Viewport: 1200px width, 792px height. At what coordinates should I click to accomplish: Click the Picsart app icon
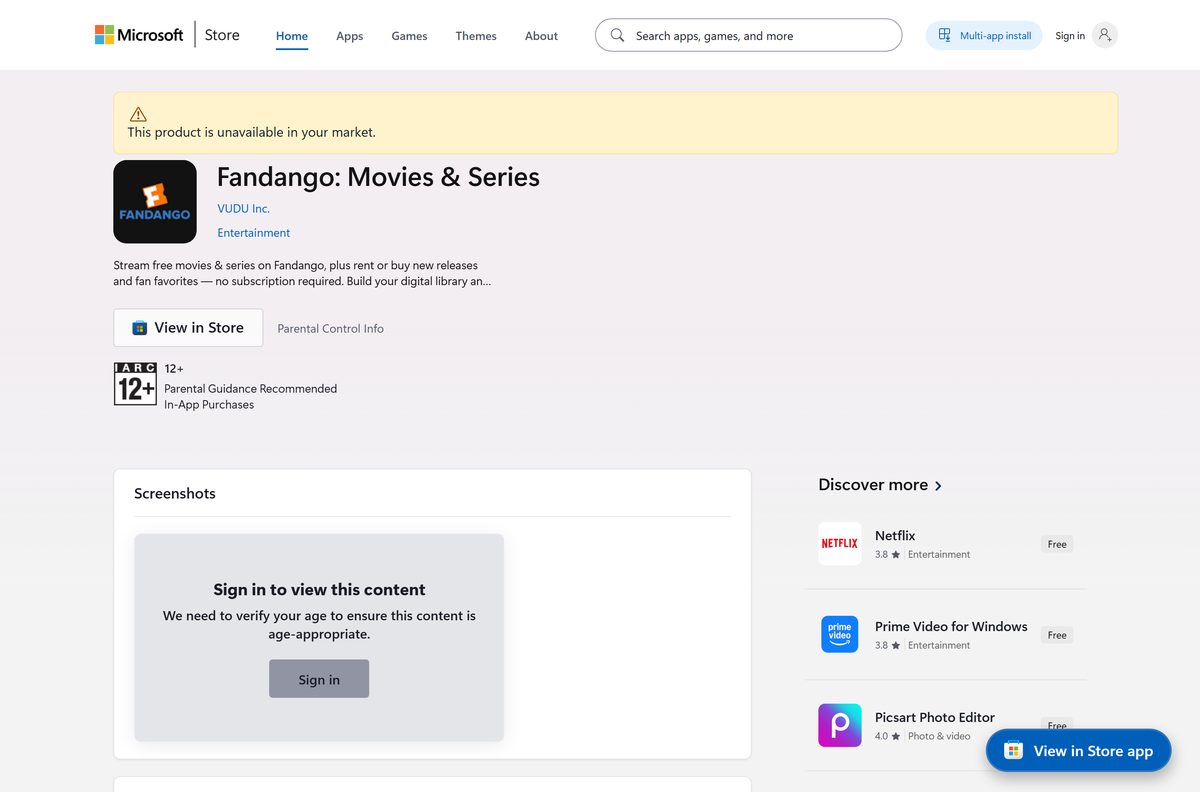pos(839,726)
